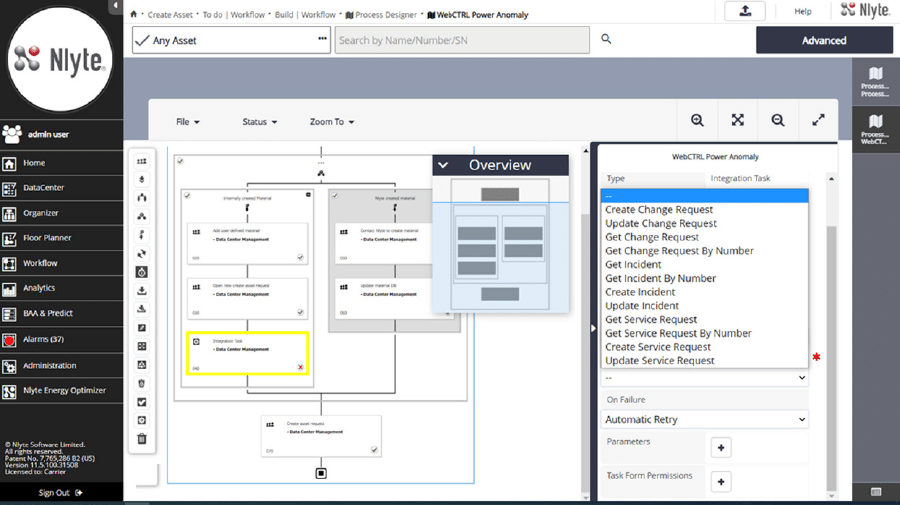Toggle checkbox on Internally created material group
This screenshot has height=505, width=900.
pos(187,196)
